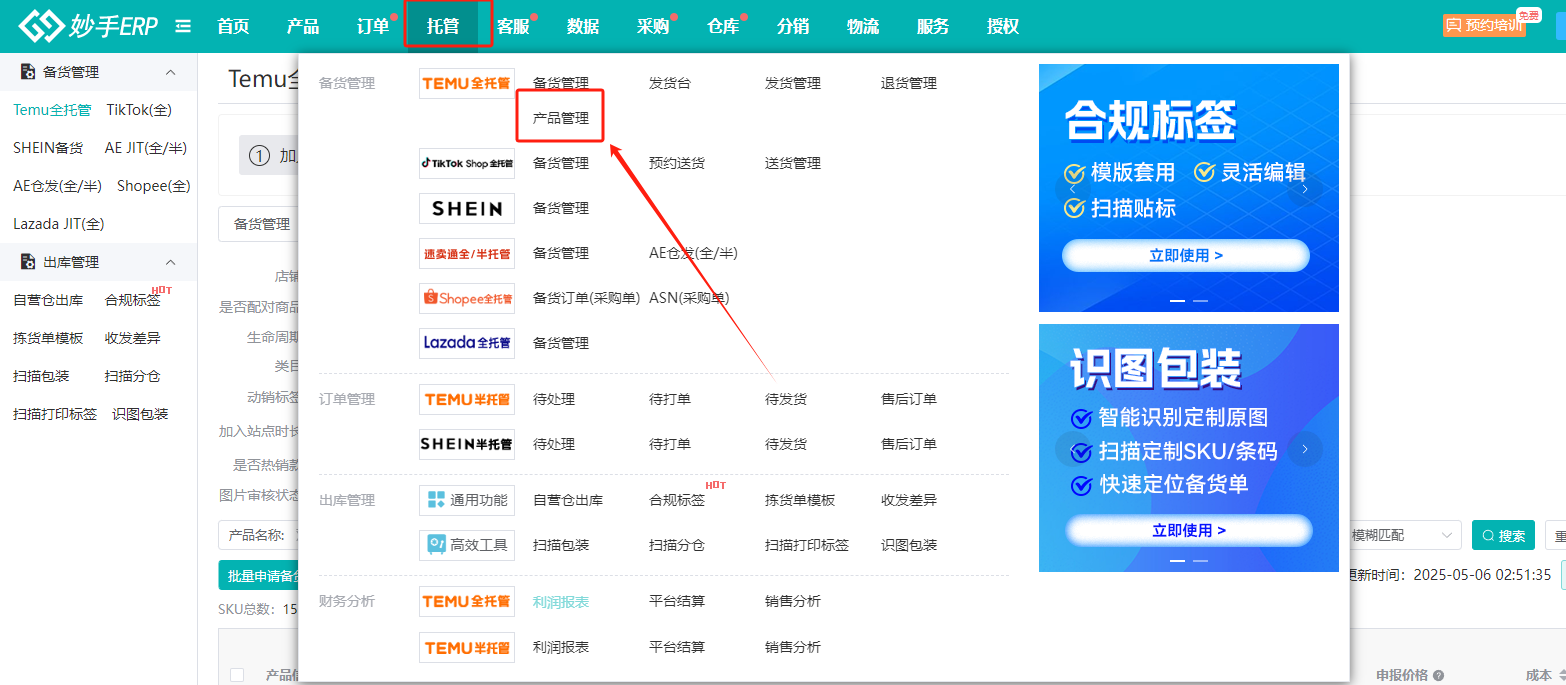The height and width of the screenshot is (685, 1566).
Task: Select SHEIN备货 in the sidebar
Action: click(x=48, y=148)
